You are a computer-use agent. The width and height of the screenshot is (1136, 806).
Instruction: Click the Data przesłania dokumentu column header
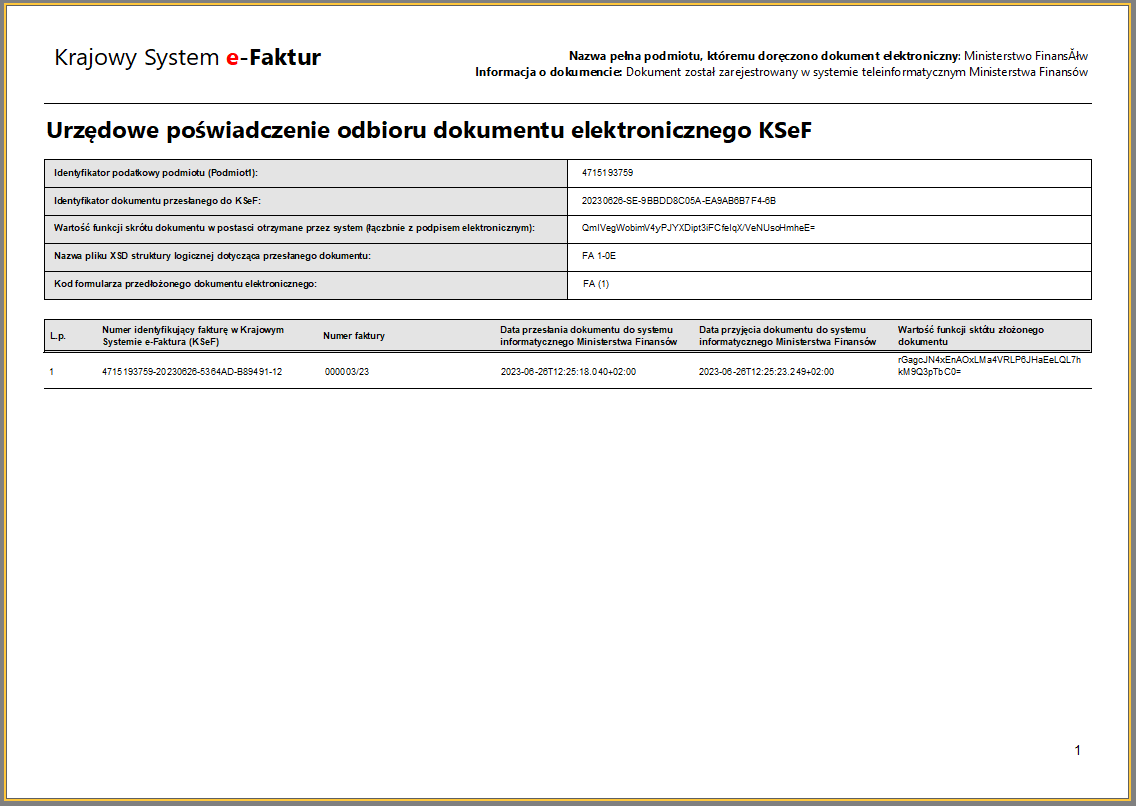[x=588, y=335]
